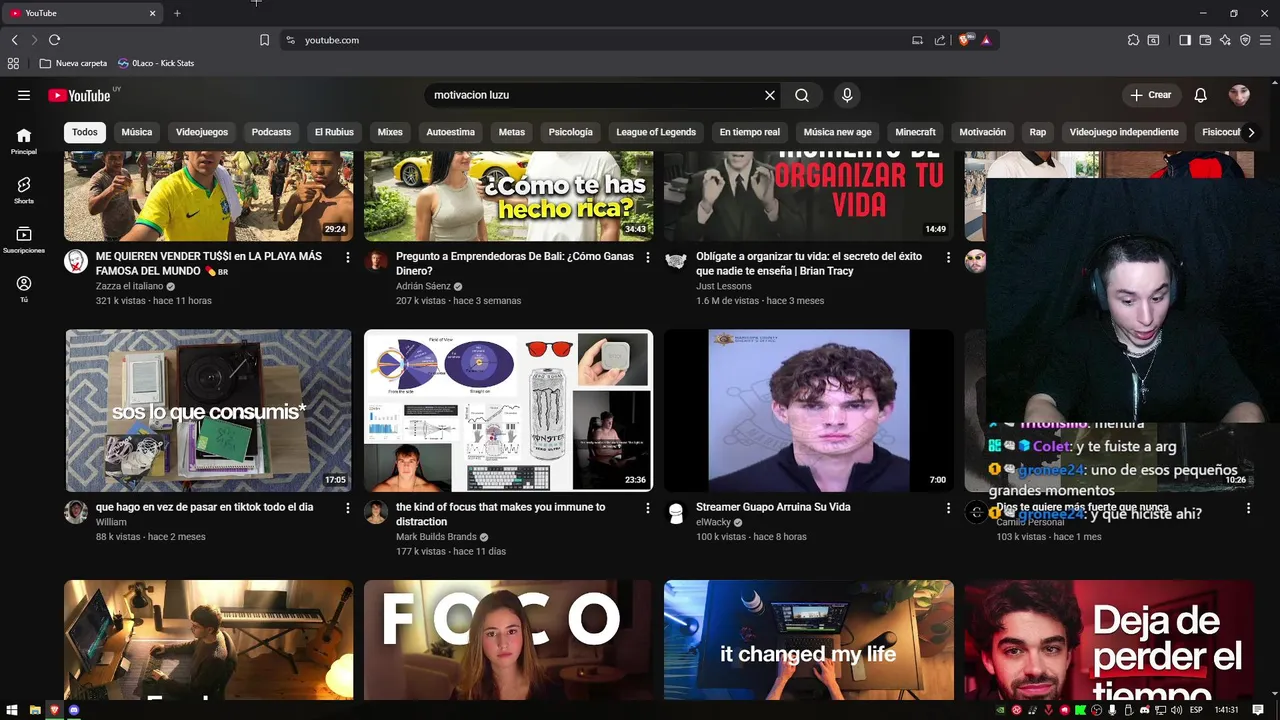Select the Videojuegos filter chip

pyautogui.click(x=202, y=132)
